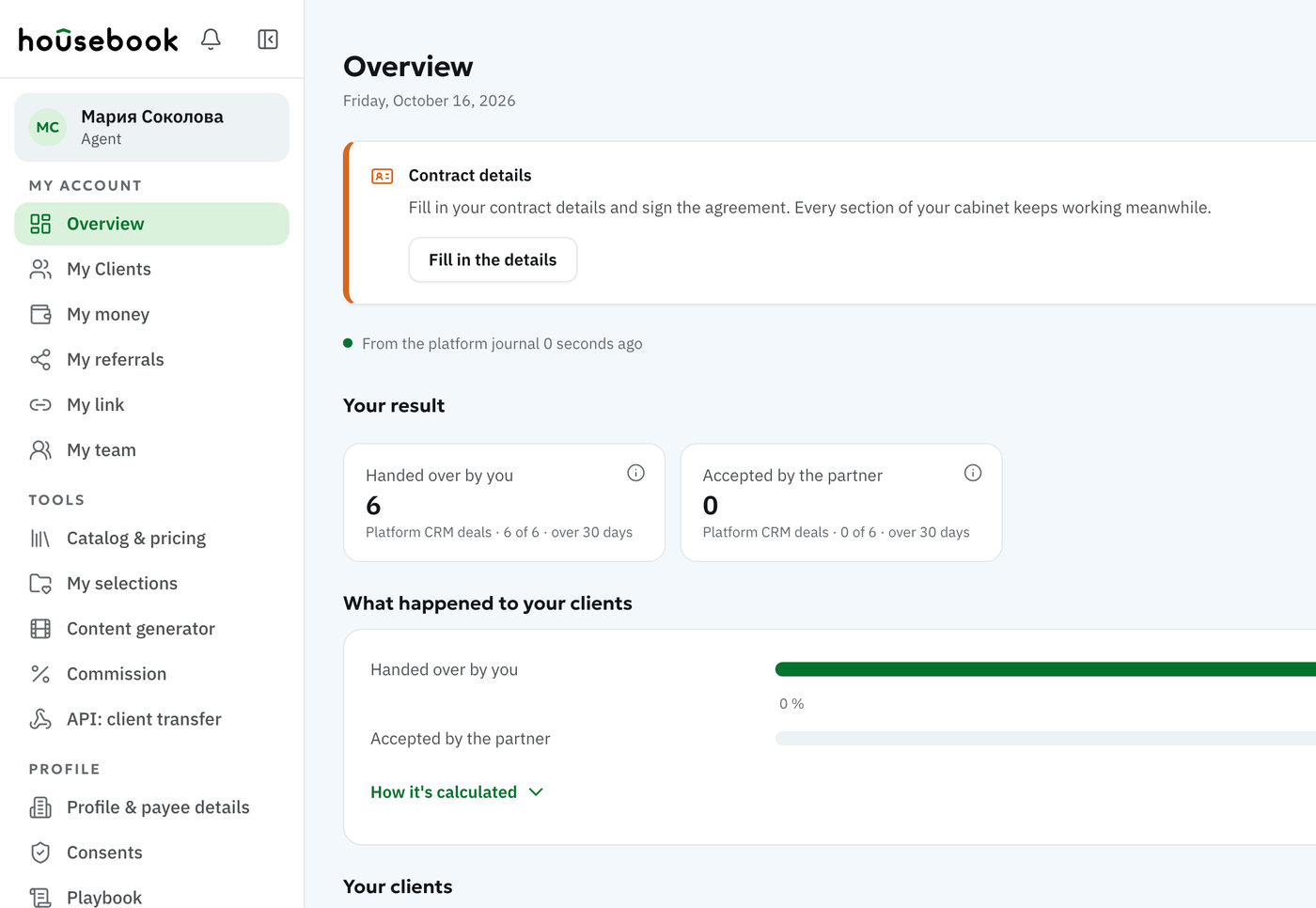Click the Commission percent icon
The height and width of the screenshot is (908, 1316).
(40, 673)
